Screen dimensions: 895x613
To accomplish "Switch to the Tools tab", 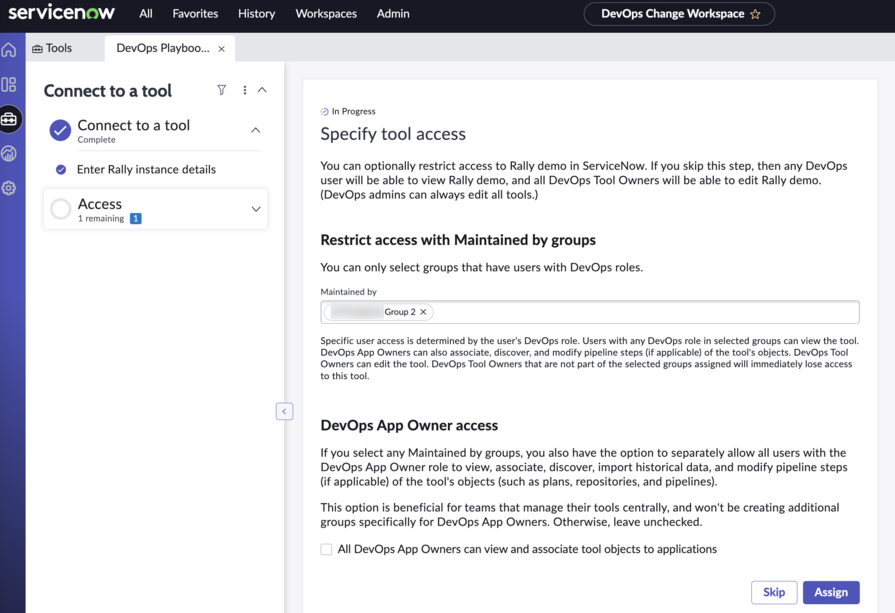I will click(x=52, y=49).
